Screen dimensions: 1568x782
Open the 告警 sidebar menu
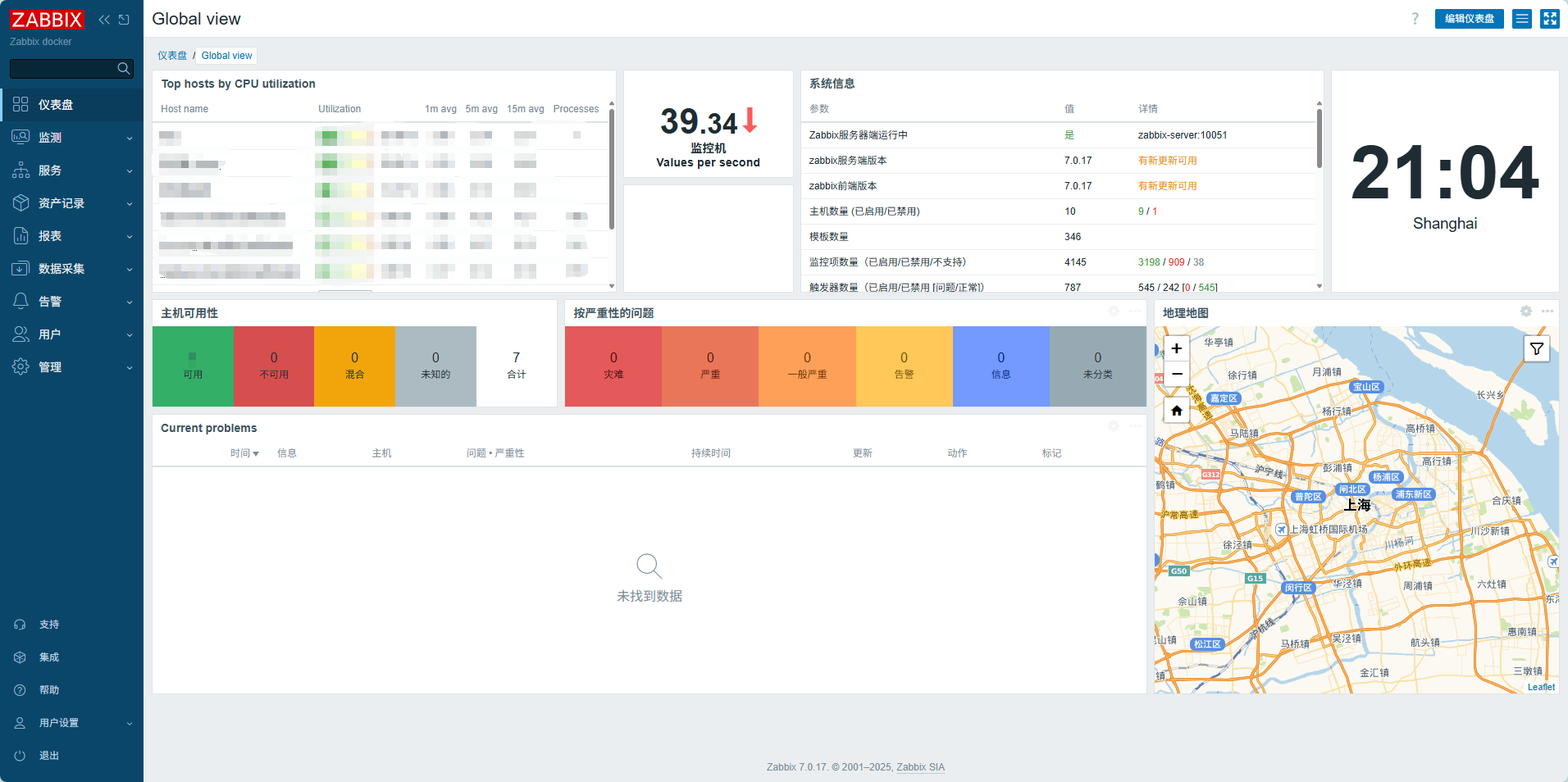pos(72,302)
